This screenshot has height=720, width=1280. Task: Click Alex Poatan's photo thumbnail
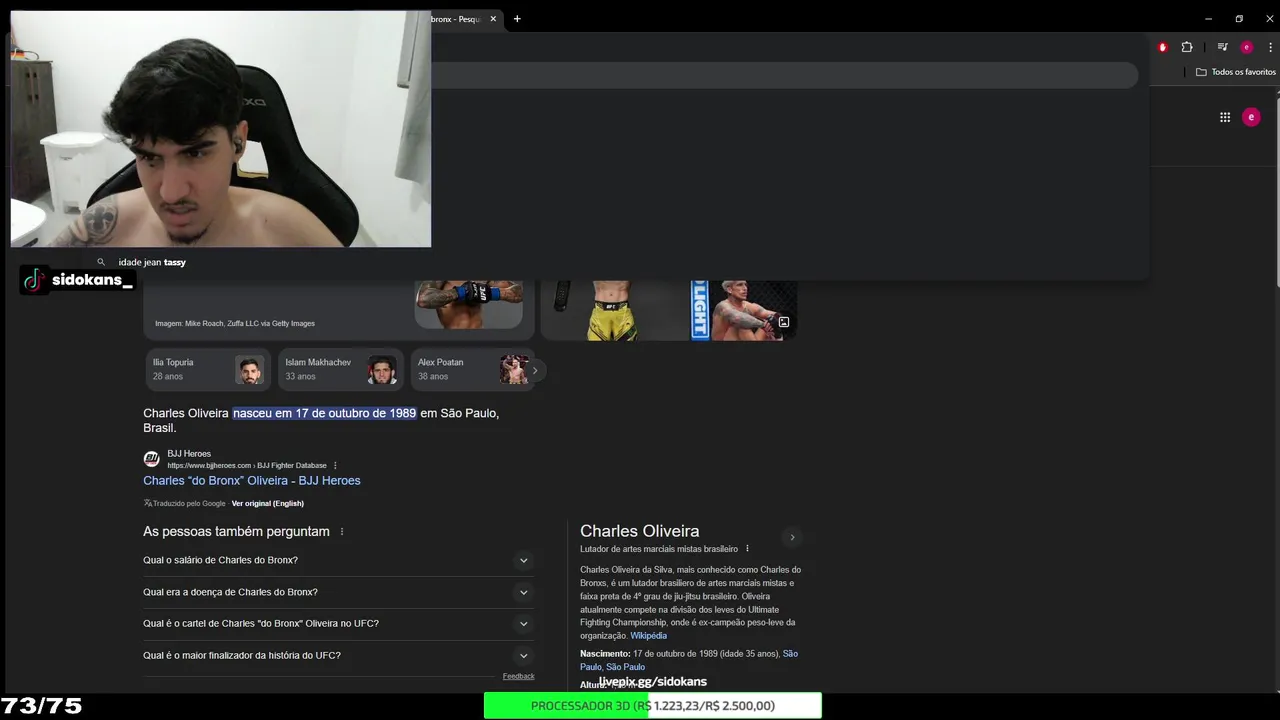pyautogui.click(x=514, y=370)
